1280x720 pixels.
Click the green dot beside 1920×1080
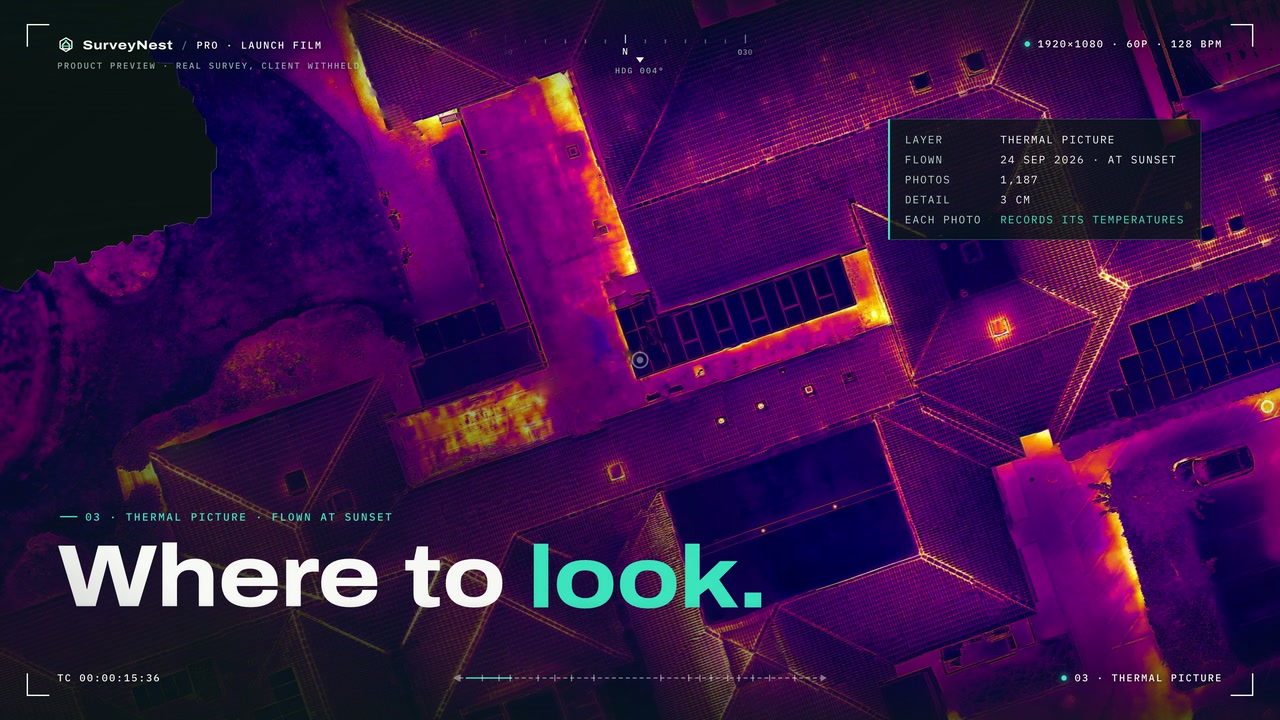(x=1027, y=45)
